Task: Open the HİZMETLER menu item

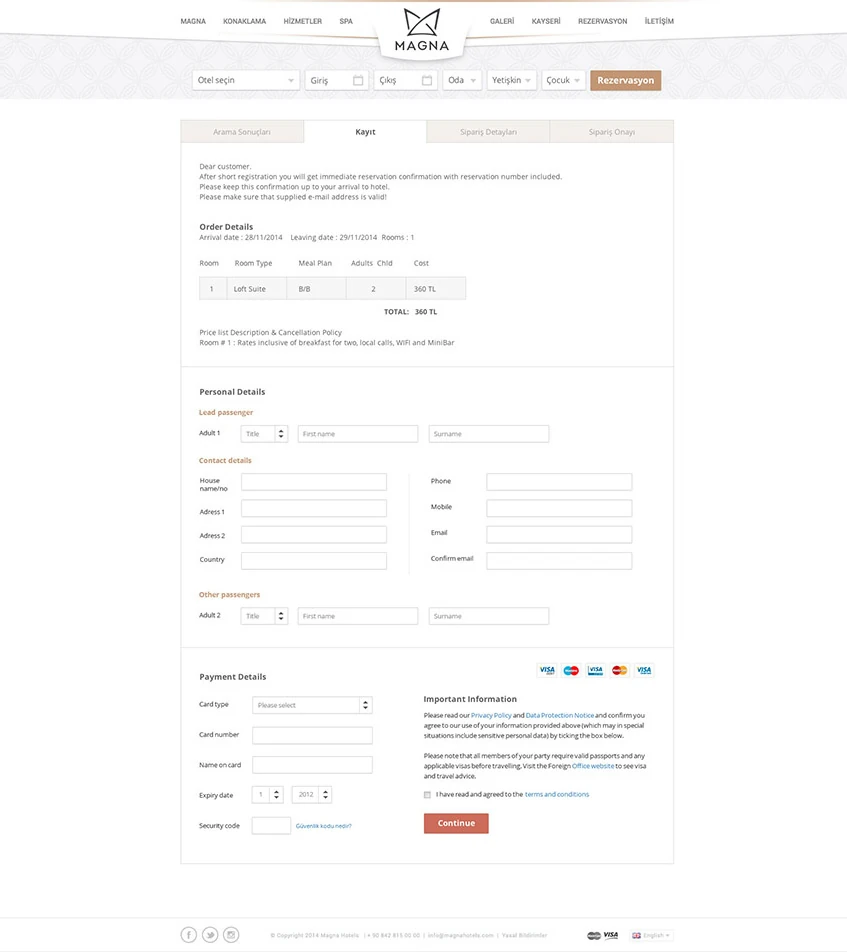Action: click(x=302, y=21)
